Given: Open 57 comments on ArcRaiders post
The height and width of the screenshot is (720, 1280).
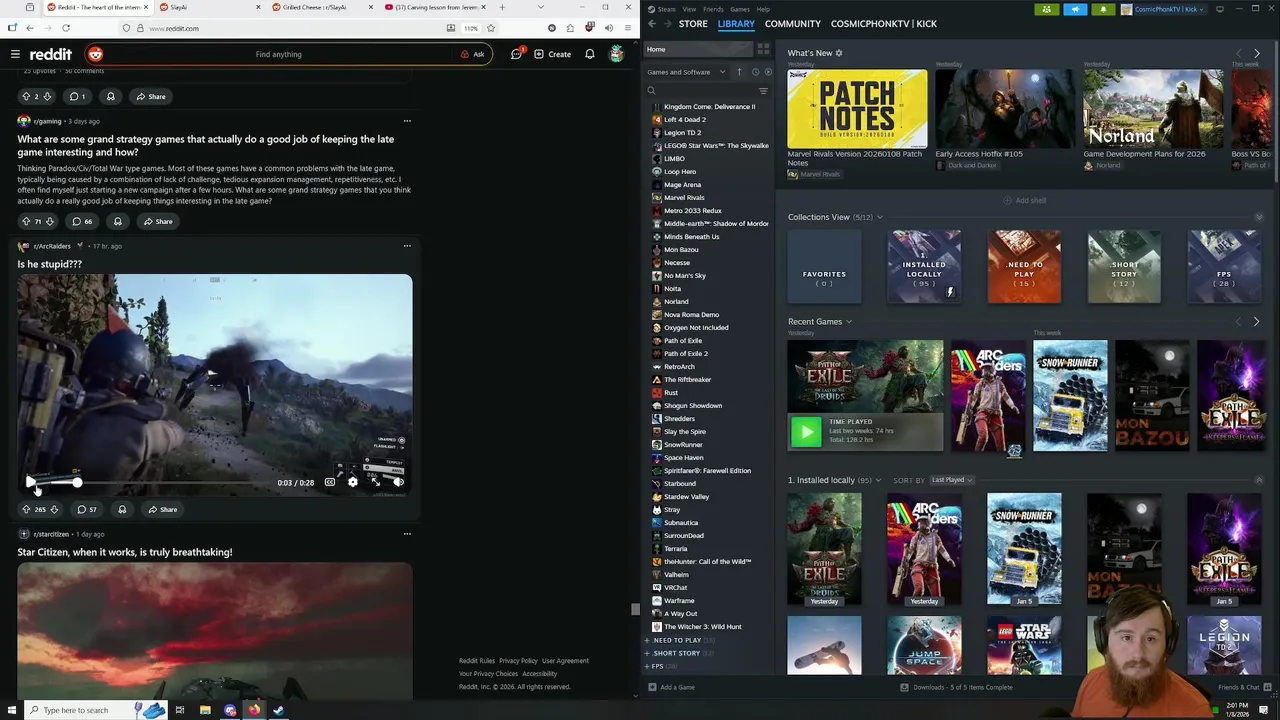Looking at the screenshot, I should pyautogui.click(x=87, y=509).
